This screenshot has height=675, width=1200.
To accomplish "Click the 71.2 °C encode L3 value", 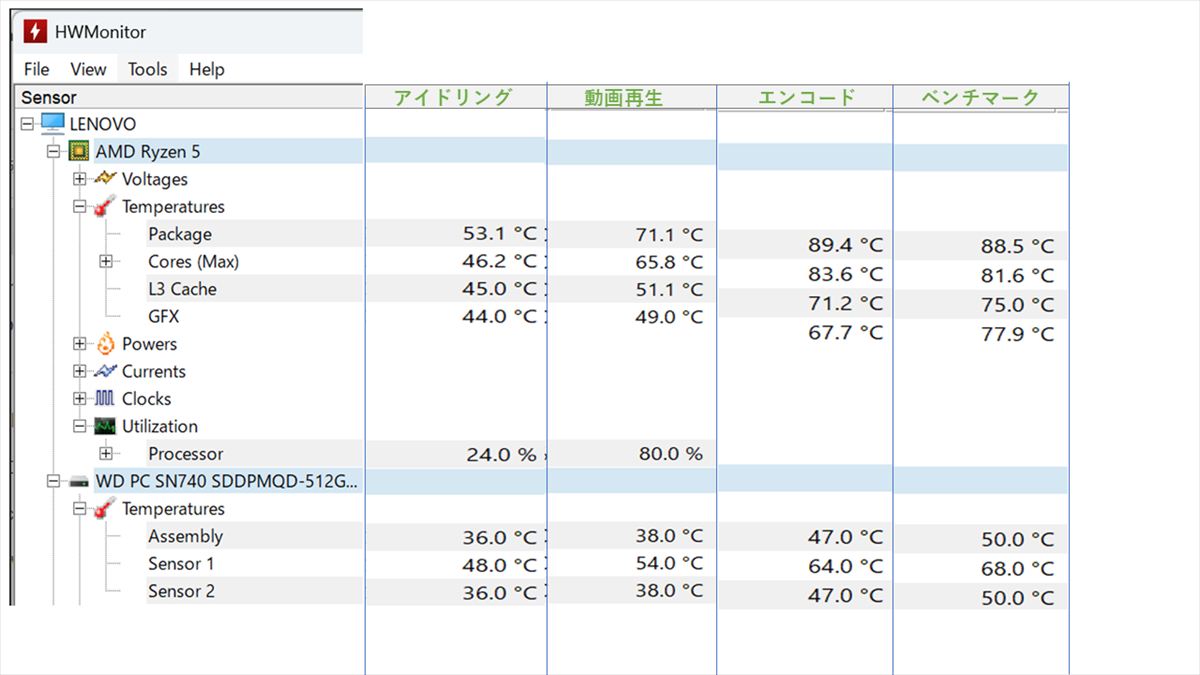I will point(846,303).
